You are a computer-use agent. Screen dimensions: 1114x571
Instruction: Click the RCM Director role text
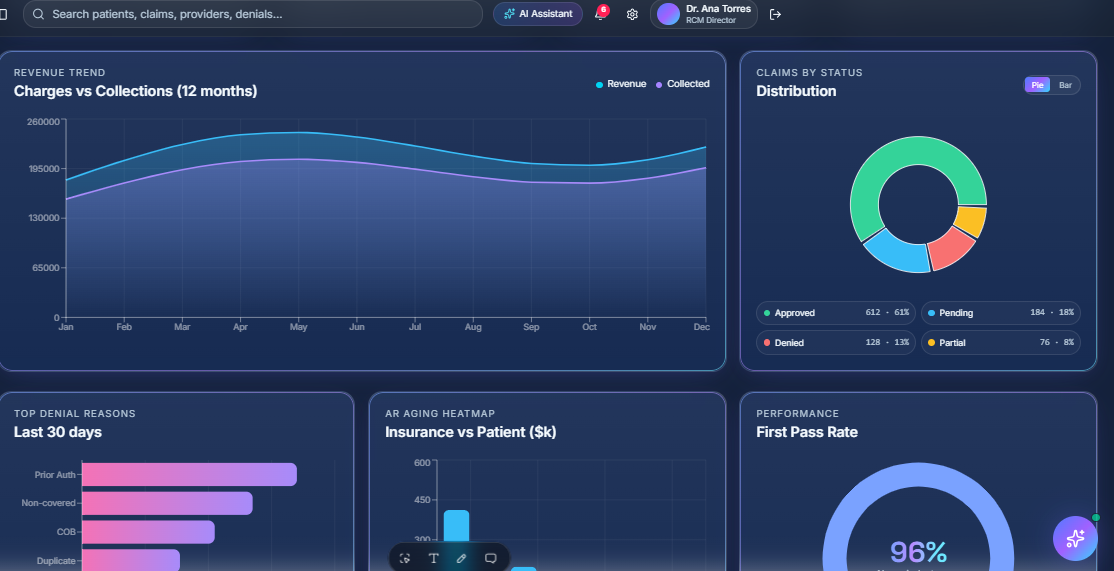point(710,21)
